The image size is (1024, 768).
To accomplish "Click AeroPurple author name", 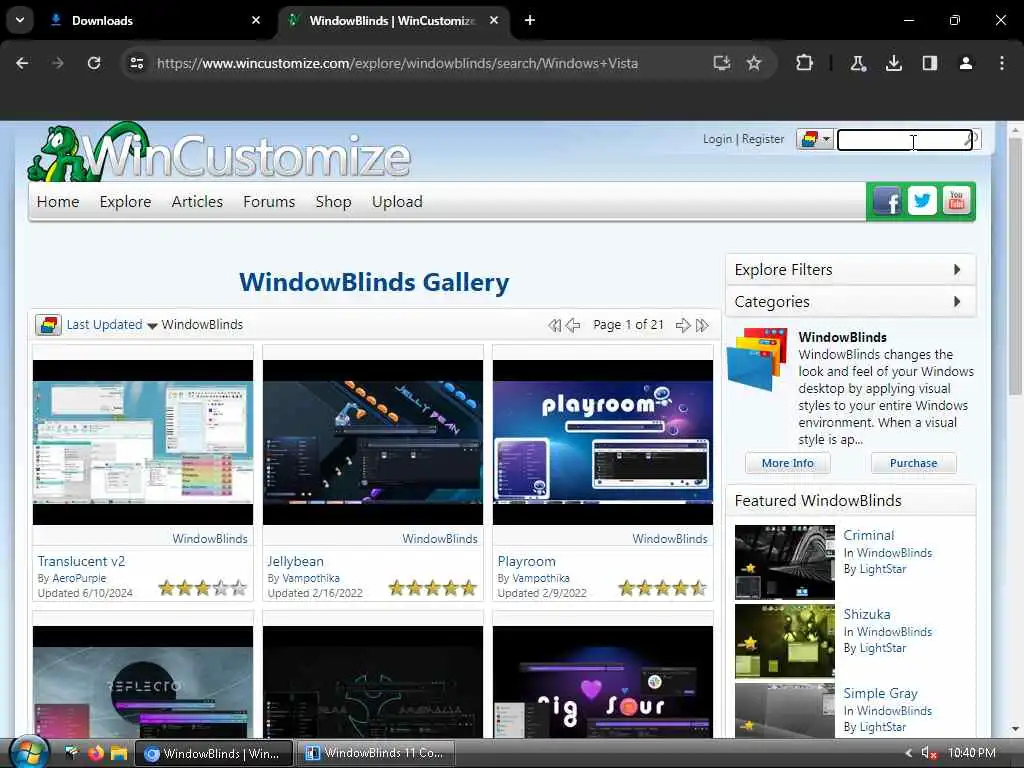I will click(79, 578).
